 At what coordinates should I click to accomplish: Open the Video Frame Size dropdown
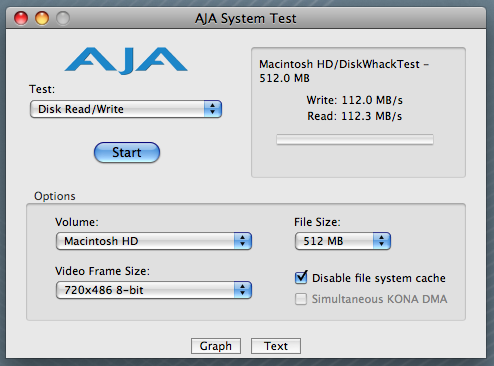[154, 290]
